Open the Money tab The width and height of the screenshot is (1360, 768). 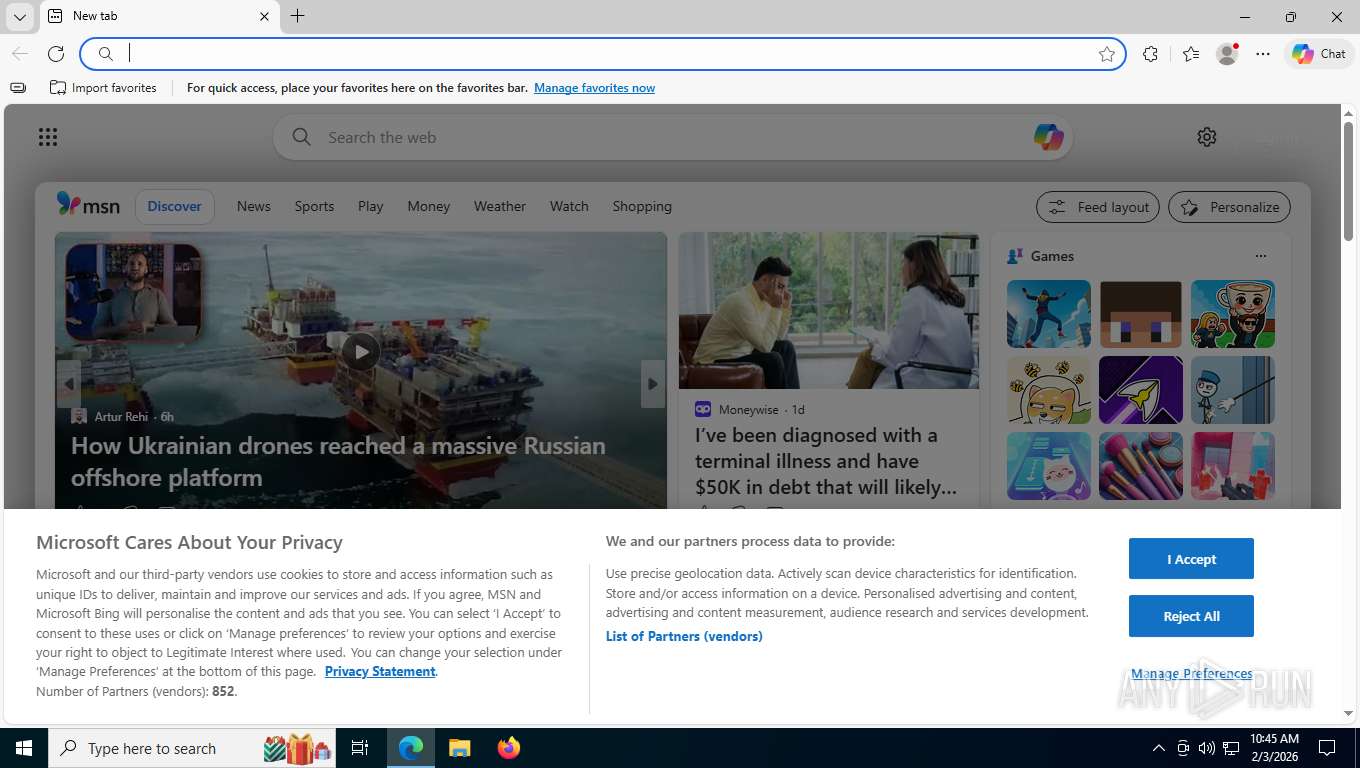429,206
